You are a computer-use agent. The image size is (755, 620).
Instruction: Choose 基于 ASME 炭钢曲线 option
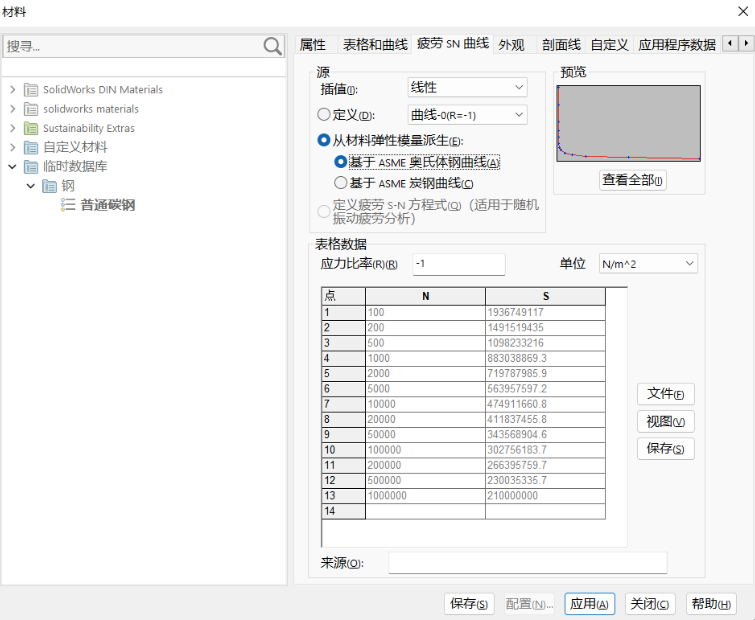click(341, 183)
